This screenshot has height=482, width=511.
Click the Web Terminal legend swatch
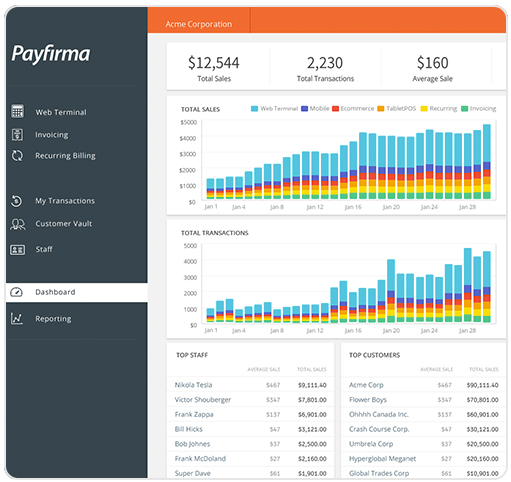click(254, 109)
